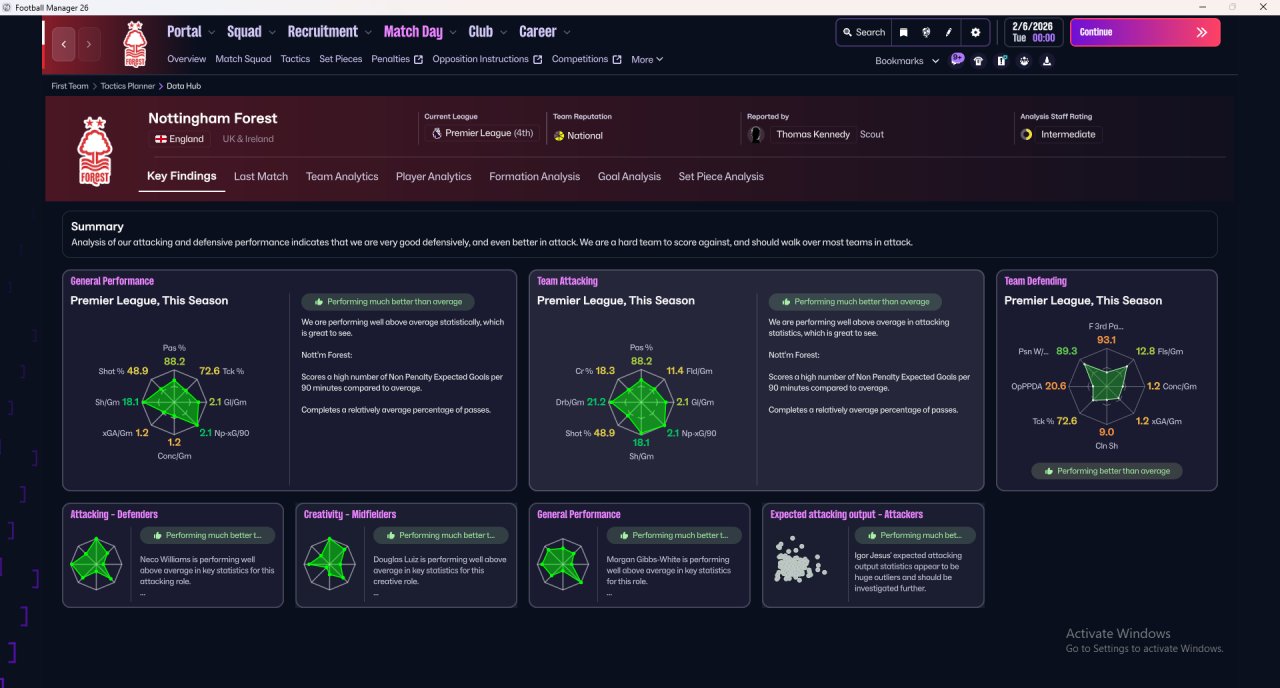Screen dimensions: 1280x688
Task: Click the Data Hub breadcrumb text
Action: 184,87
